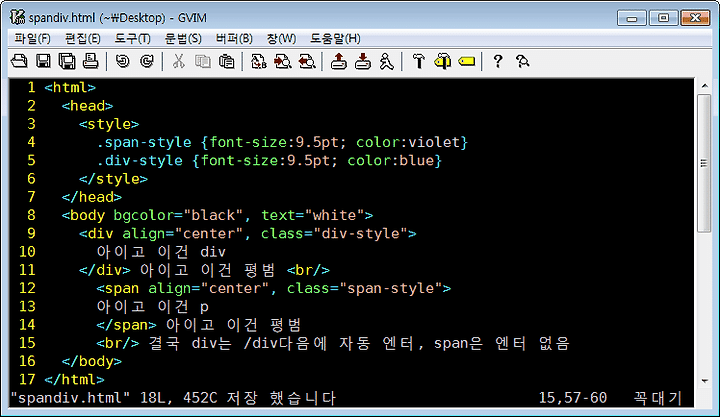Click the <br/> tag on line 15
720x417 pixels.
click(118, 343)
